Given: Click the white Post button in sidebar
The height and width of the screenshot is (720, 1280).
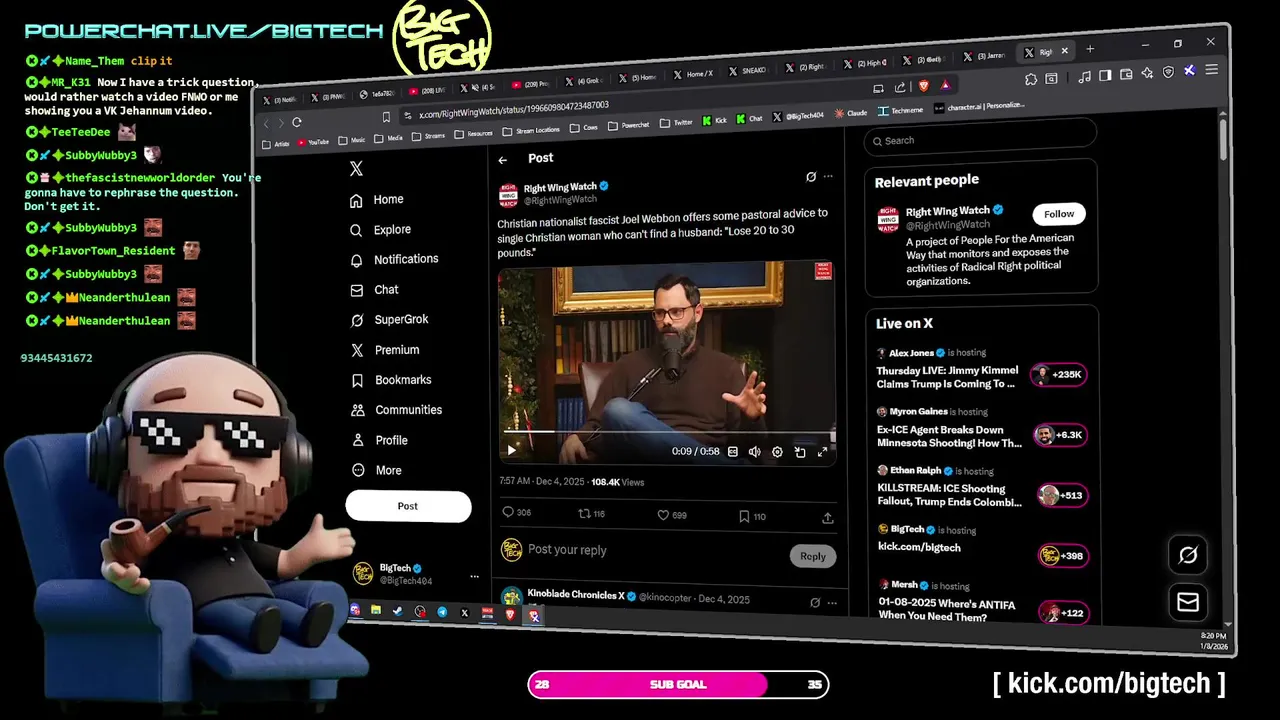Looking at the screenshot, I should (408, 506).
